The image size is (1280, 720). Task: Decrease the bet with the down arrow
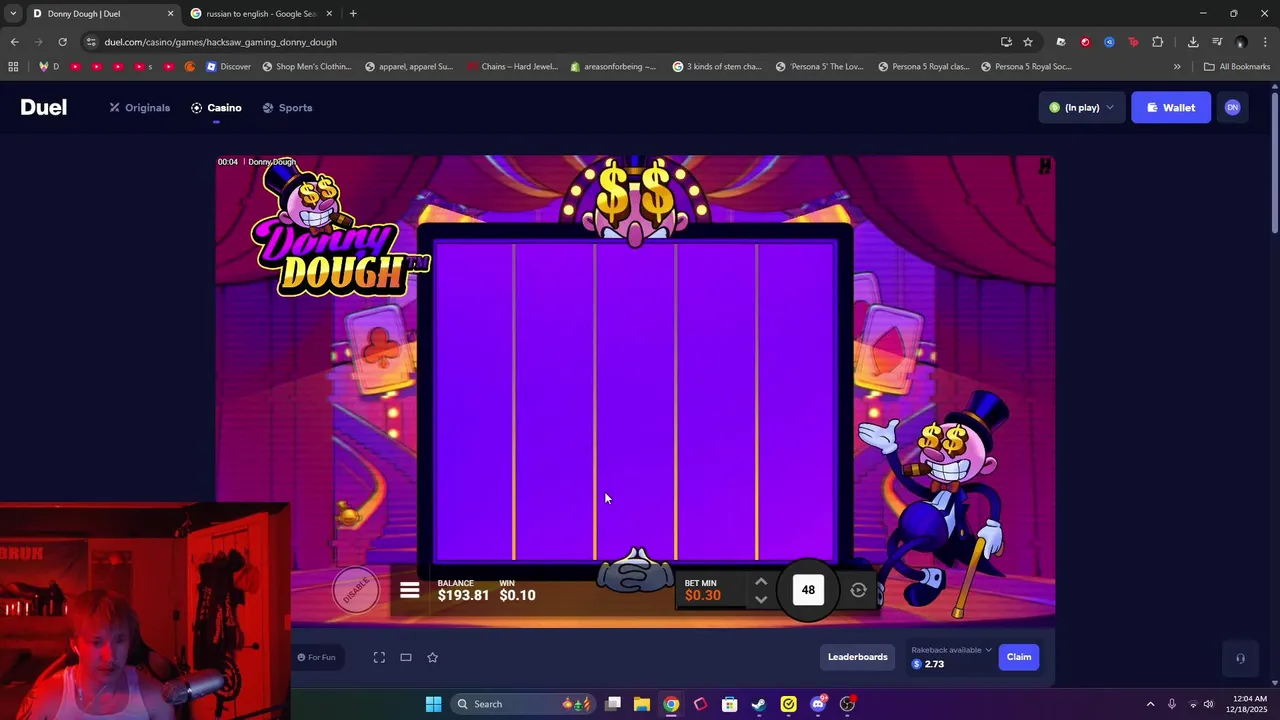coord(761,600)
